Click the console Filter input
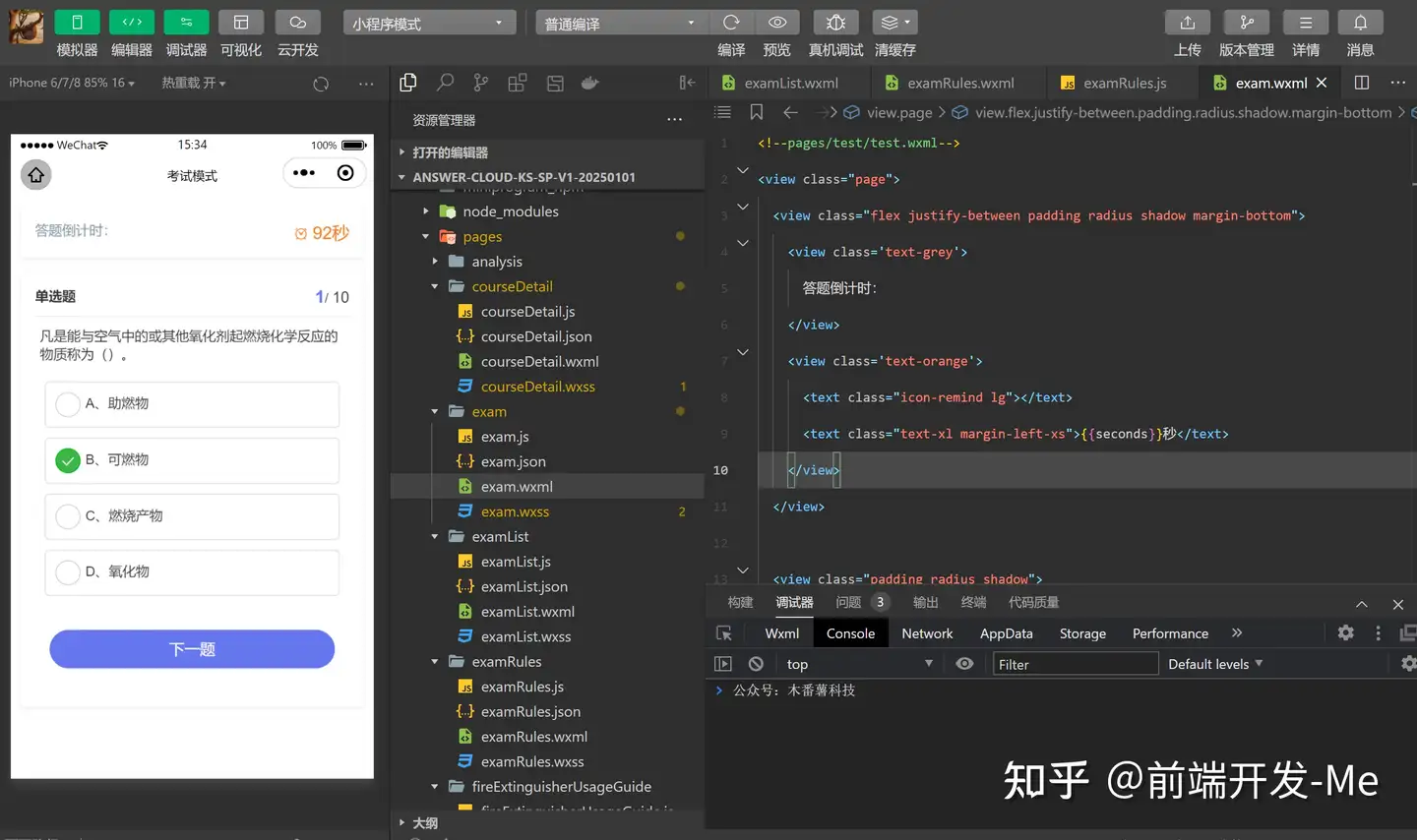 [1076, 664]
